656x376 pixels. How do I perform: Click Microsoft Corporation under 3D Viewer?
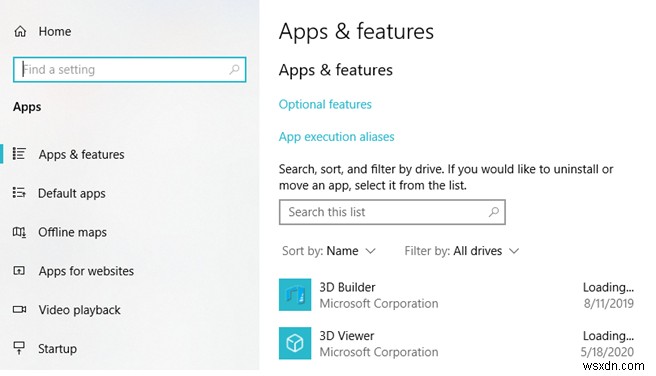(x=379, y=352)
